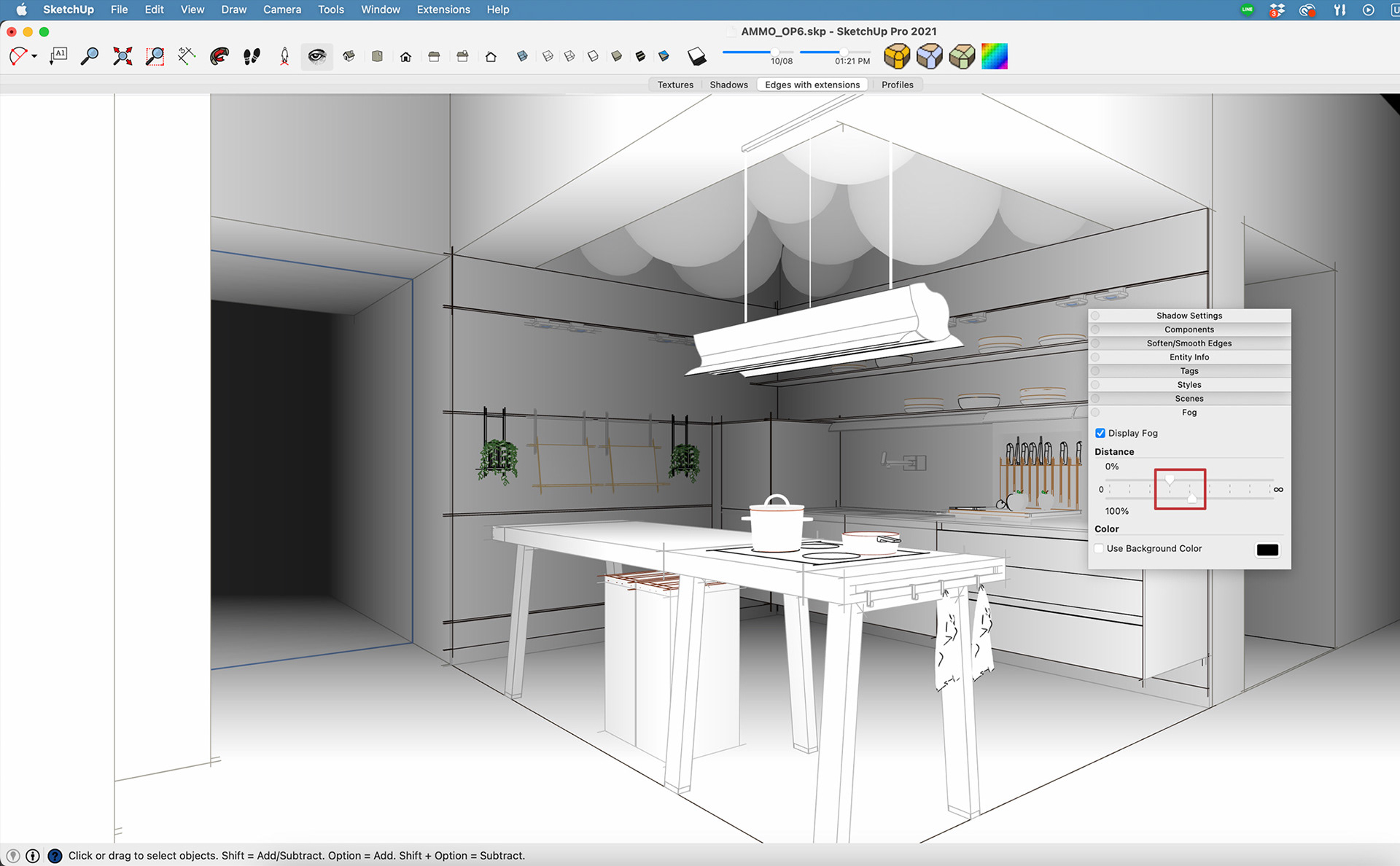Select Wireframe face style
This screenshot has width=1400, height=866.
(570, 56)
